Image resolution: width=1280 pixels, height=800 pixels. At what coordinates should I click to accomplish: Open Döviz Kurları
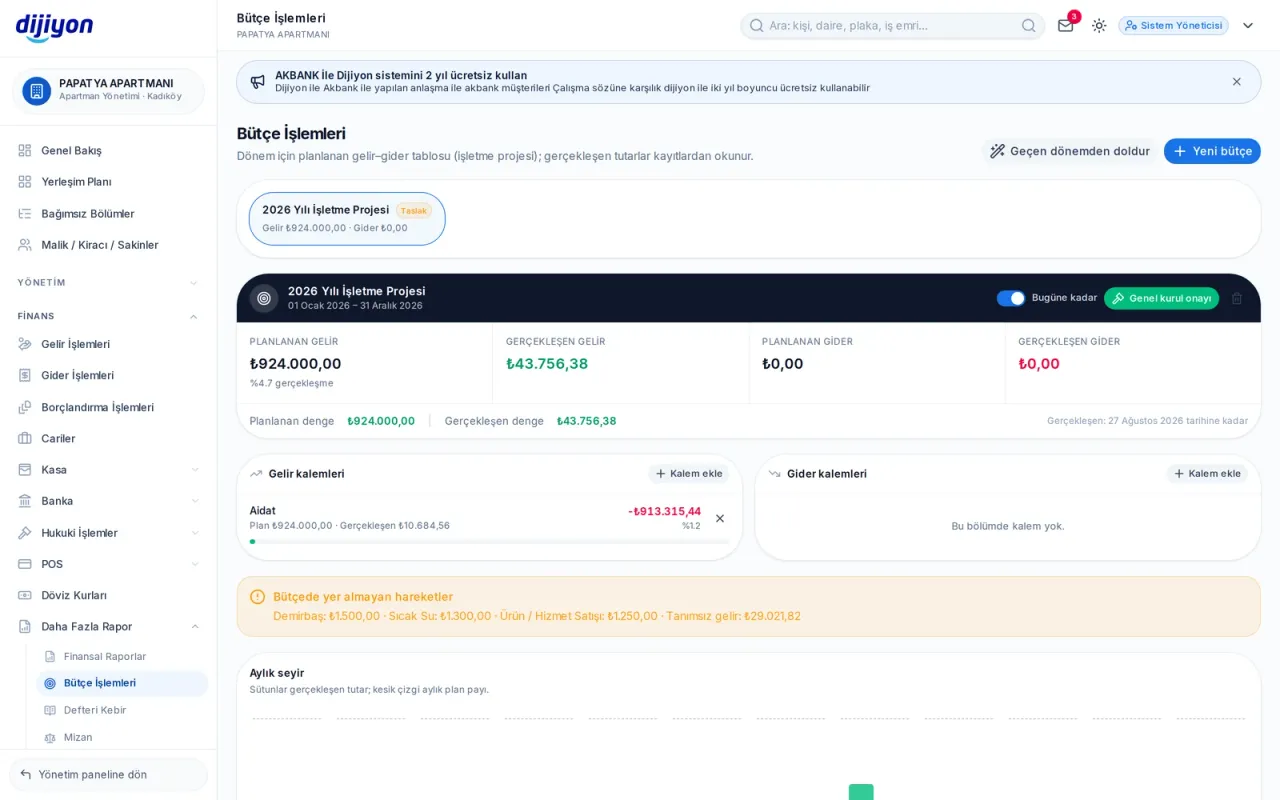[x=108, y=595]
